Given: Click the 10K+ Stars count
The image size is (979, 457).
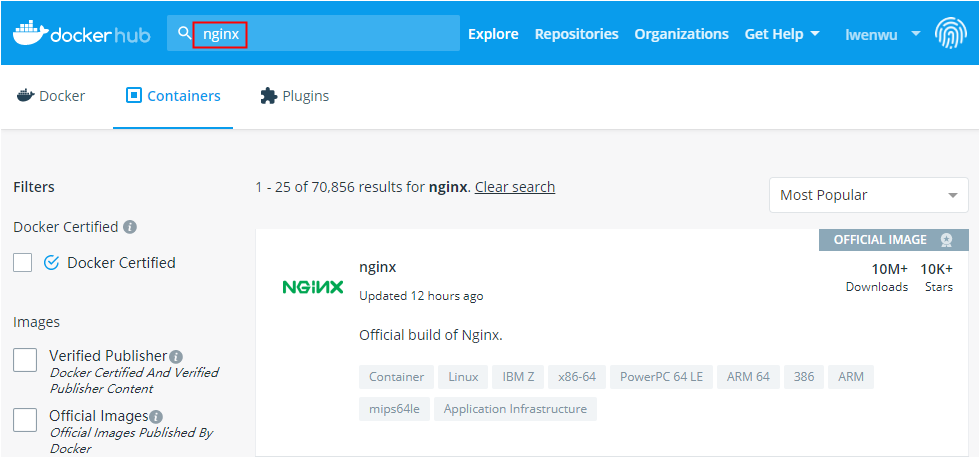Looking at the screenshot, I should [937, 278].
